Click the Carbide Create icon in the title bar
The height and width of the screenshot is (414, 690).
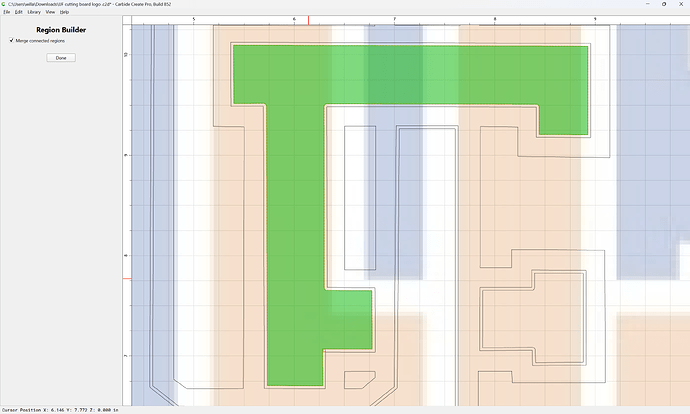click(x=4, y=4)
